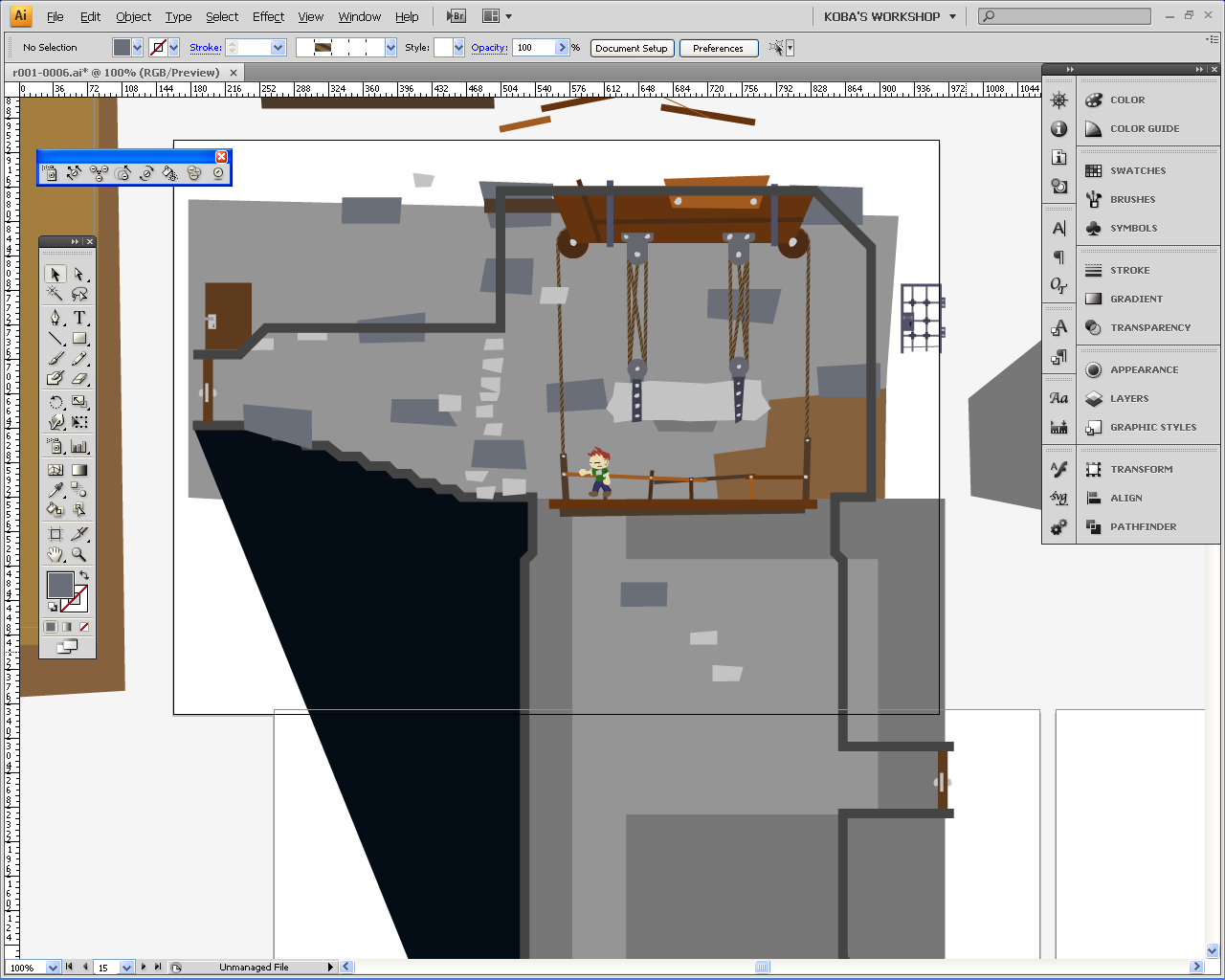
Task: Click the Document Setup button
Action: (x=631, y=48)
